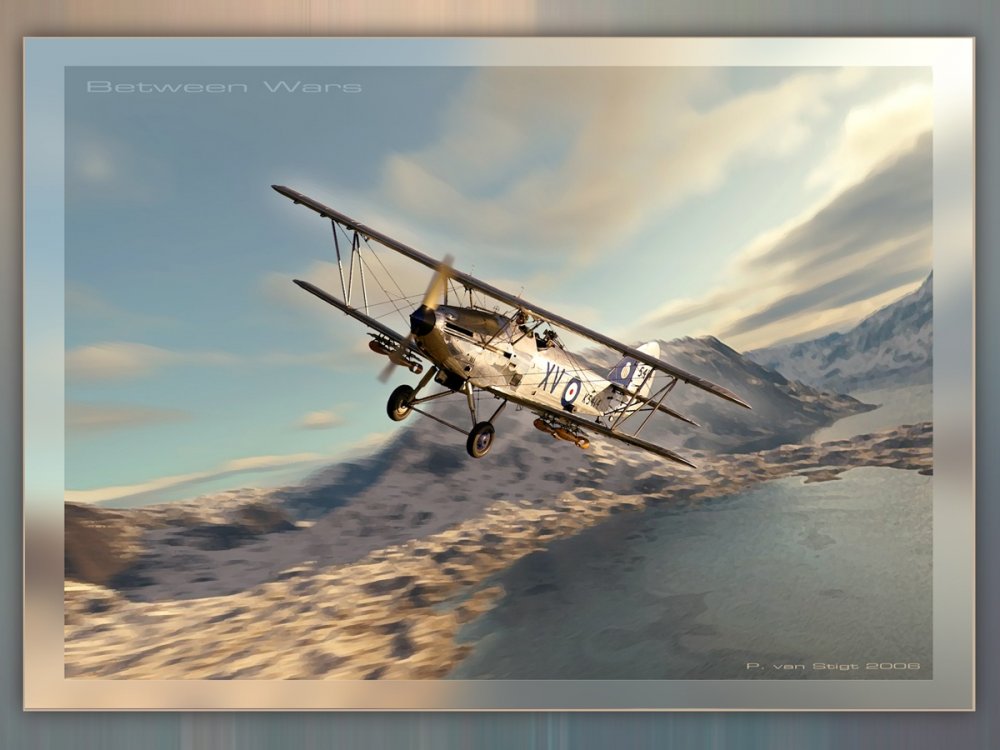
Task: Click the 'P. van Stigt 2006' signature
Action: pyautogui.click(x=834, y=666)
